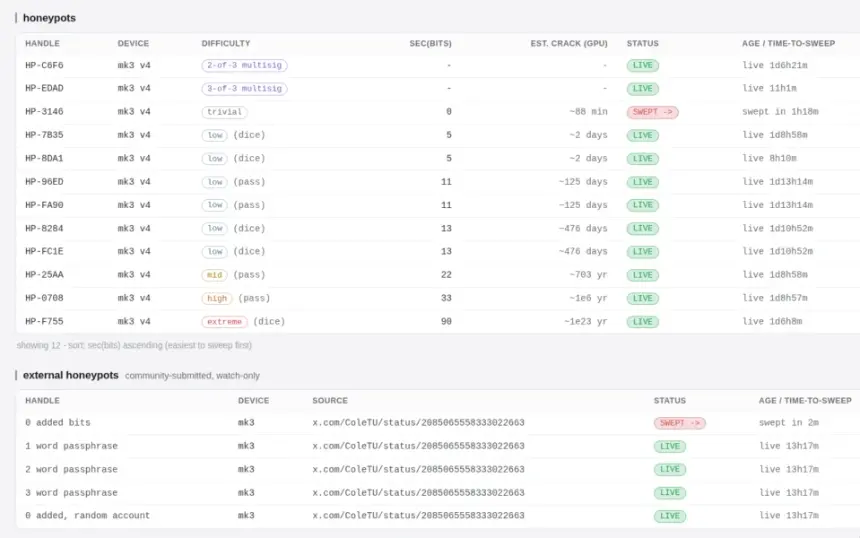Open source link for 2 word passphrase
The width and height of the screenshot is (860, 538).
[418, 469]
